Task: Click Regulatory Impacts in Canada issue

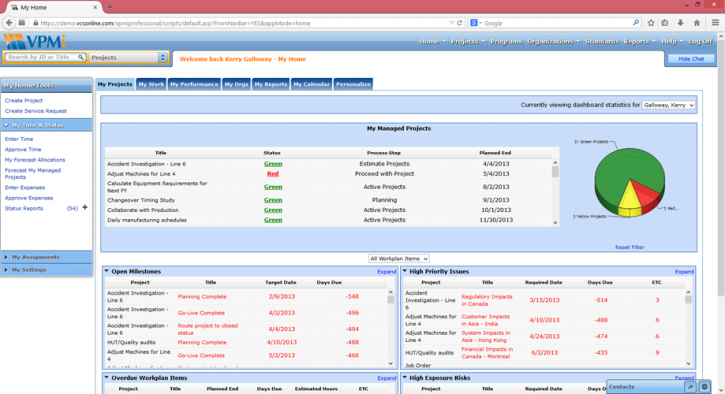Action: [487, 300]
